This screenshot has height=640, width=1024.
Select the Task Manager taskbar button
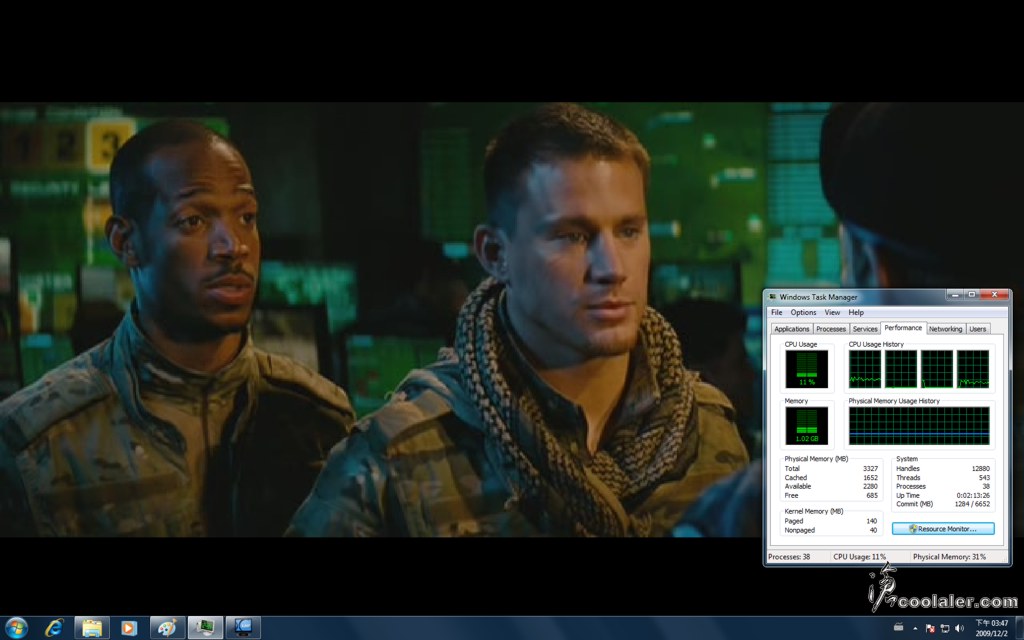click(x=205, y=628)
